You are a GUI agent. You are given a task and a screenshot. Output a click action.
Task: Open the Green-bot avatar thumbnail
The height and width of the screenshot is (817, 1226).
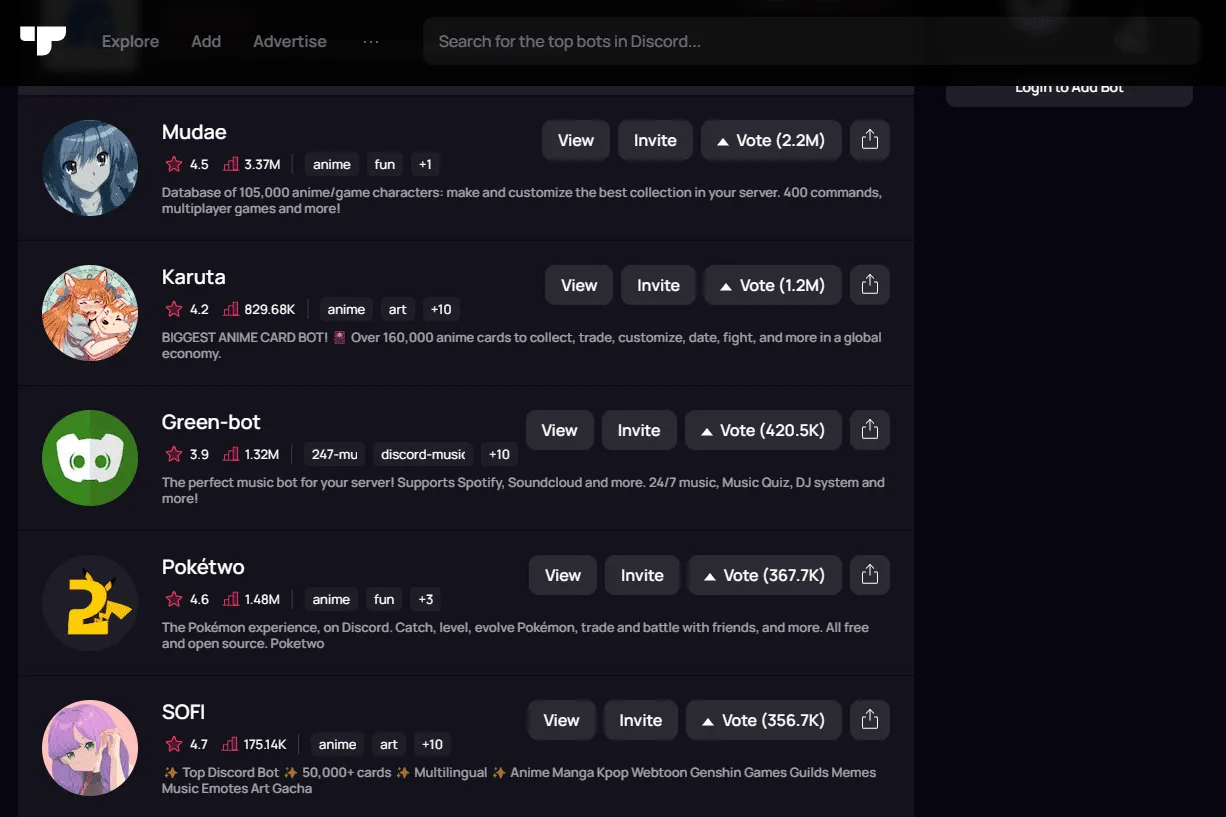click(x=90, y=458)
